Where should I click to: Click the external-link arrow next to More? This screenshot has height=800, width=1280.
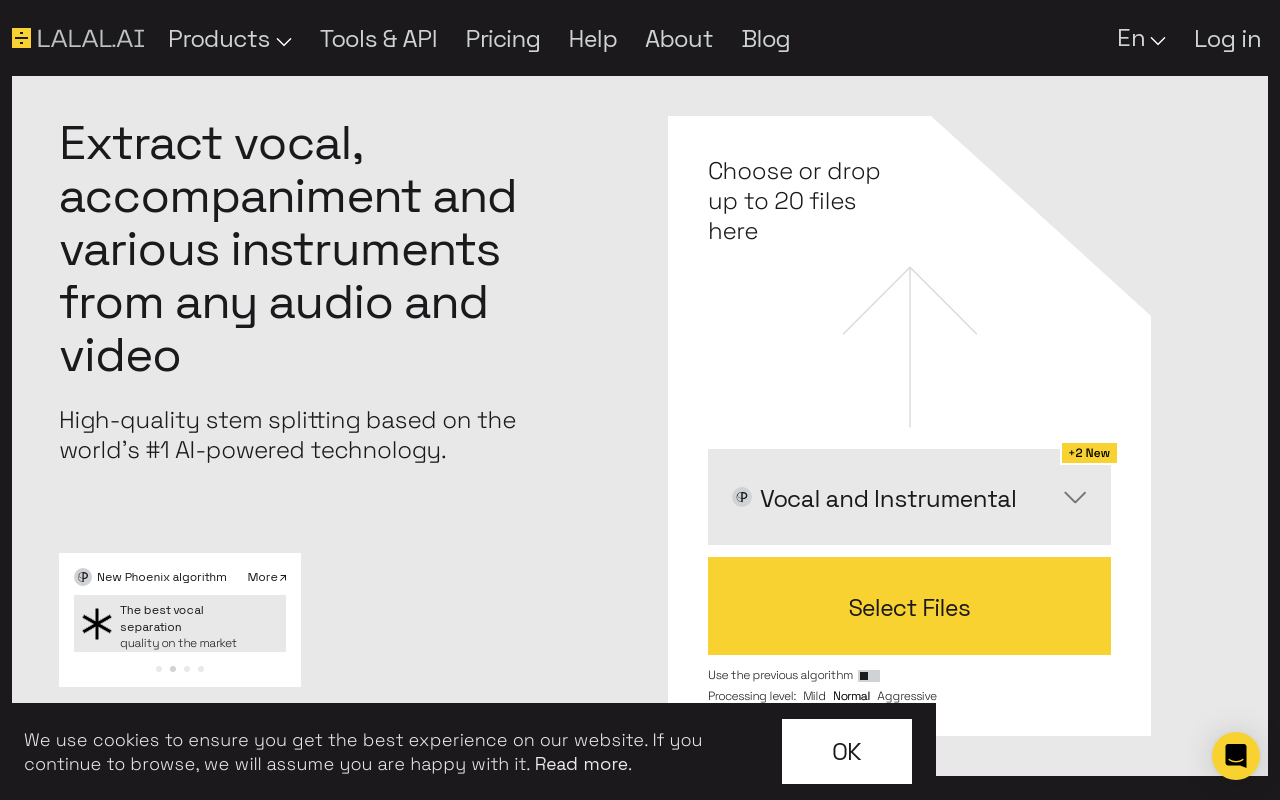pos(281,576)
